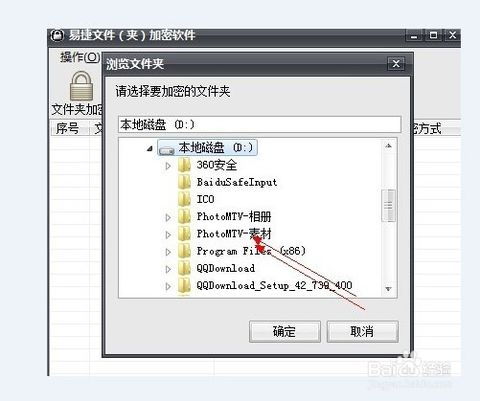This screenshot has height=401, width=480.
Task: Click the scroll down arrow in folder tree
Action: coord(388,289)
